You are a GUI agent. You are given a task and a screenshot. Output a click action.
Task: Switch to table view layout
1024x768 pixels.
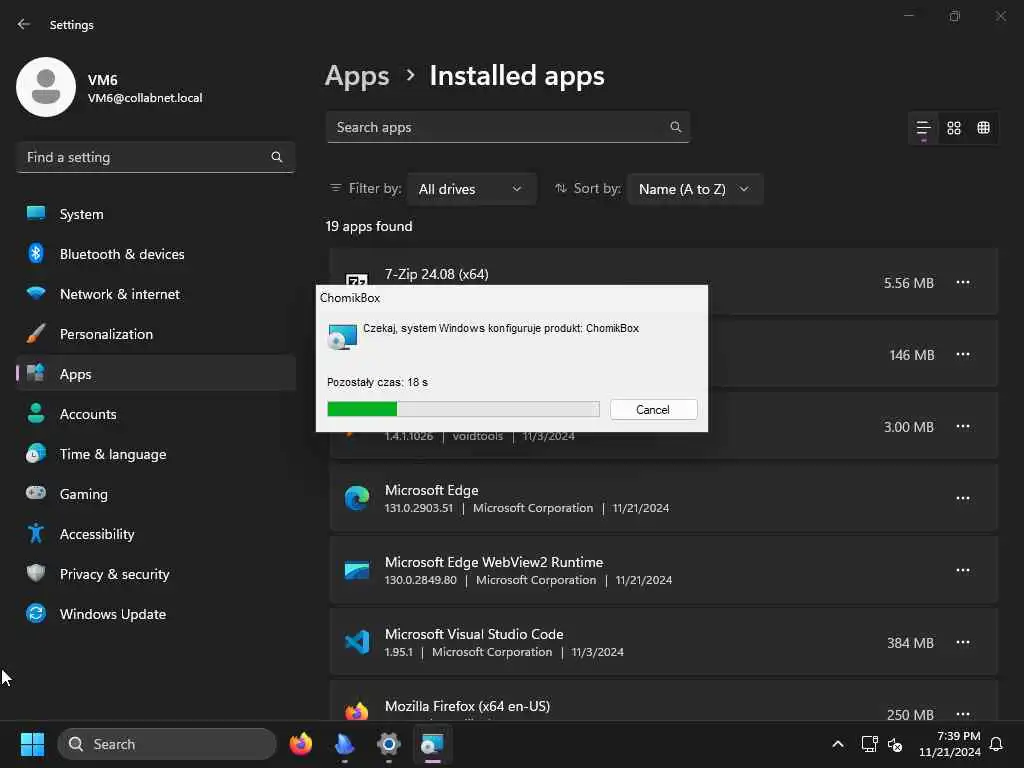click(x=984, y=128)
